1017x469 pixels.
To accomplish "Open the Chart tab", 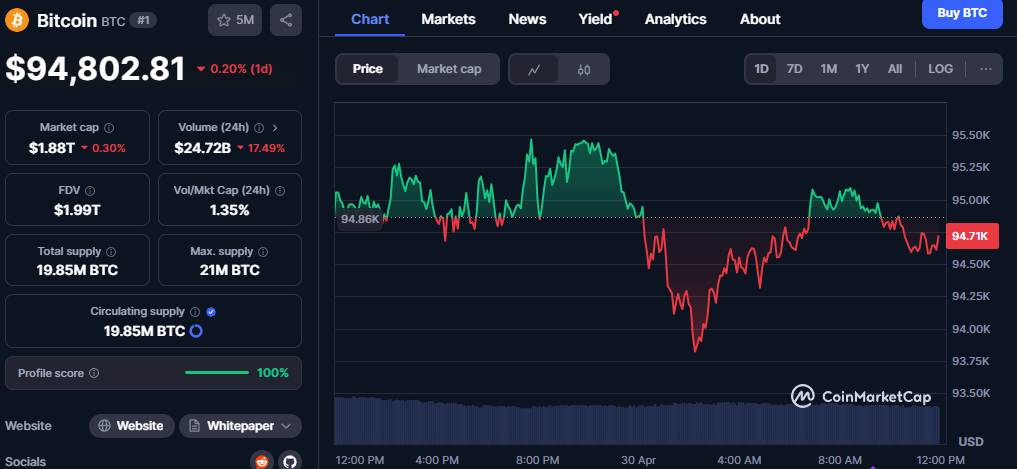I will 370,19.
